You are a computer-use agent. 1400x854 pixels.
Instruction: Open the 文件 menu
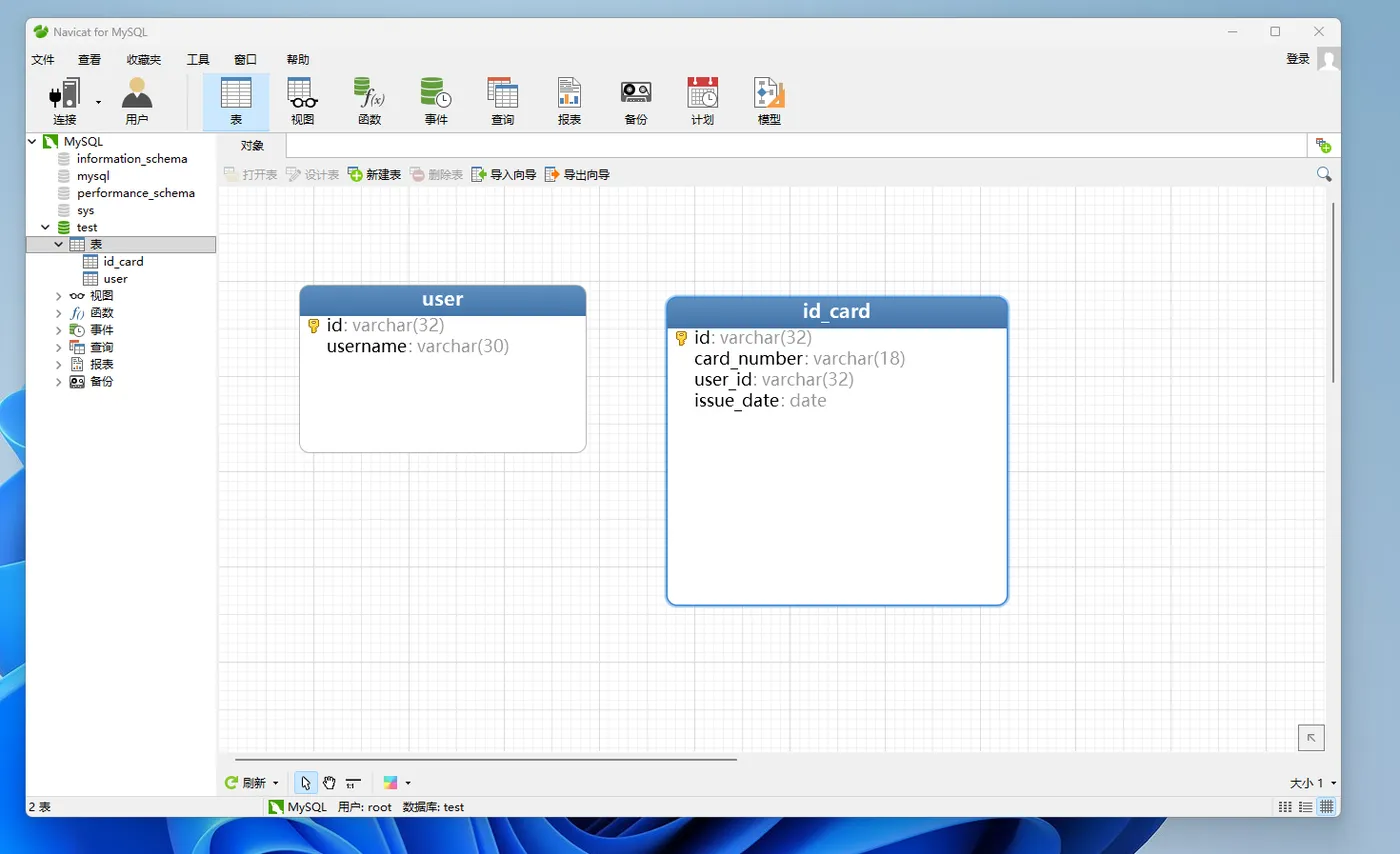pos(43,60)
